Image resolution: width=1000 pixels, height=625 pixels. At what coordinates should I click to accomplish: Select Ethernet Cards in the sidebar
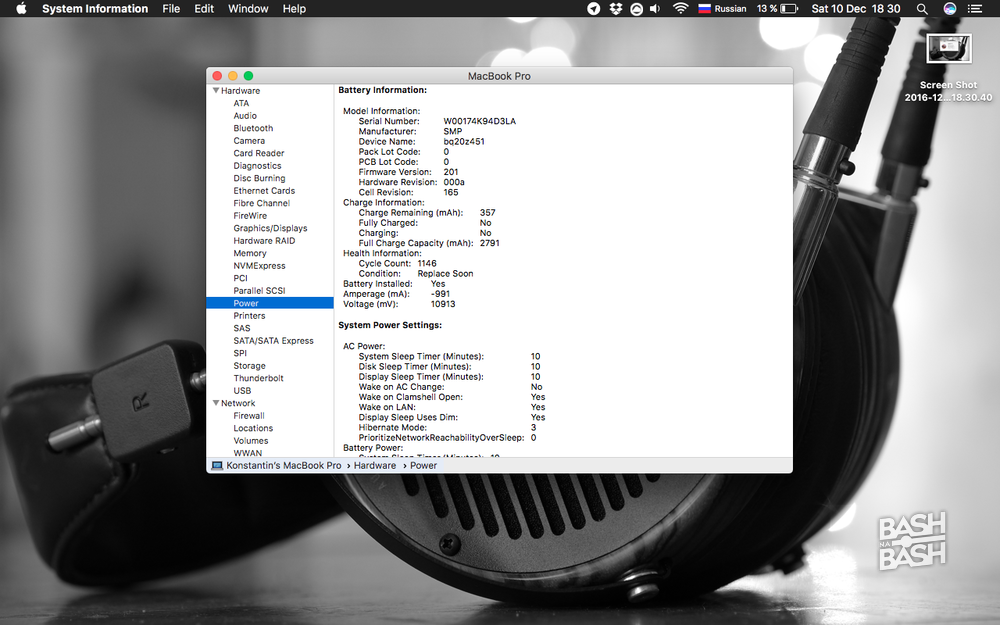(264, 191)
